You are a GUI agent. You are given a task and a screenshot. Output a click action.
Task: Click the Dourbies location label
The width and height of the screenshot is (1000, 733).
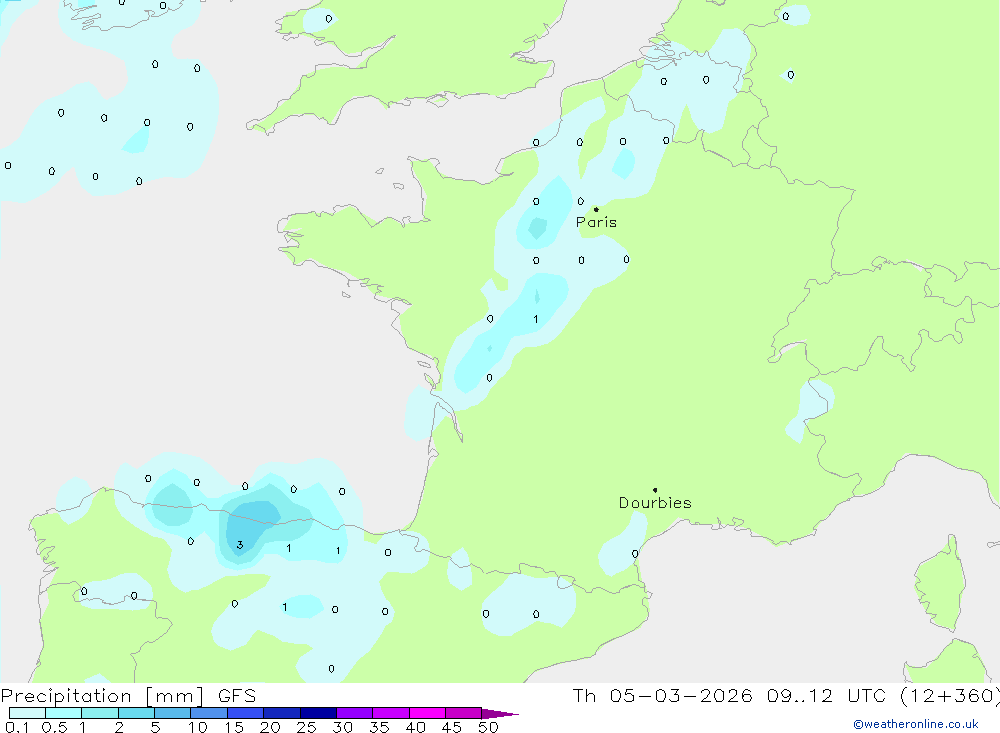655,503
